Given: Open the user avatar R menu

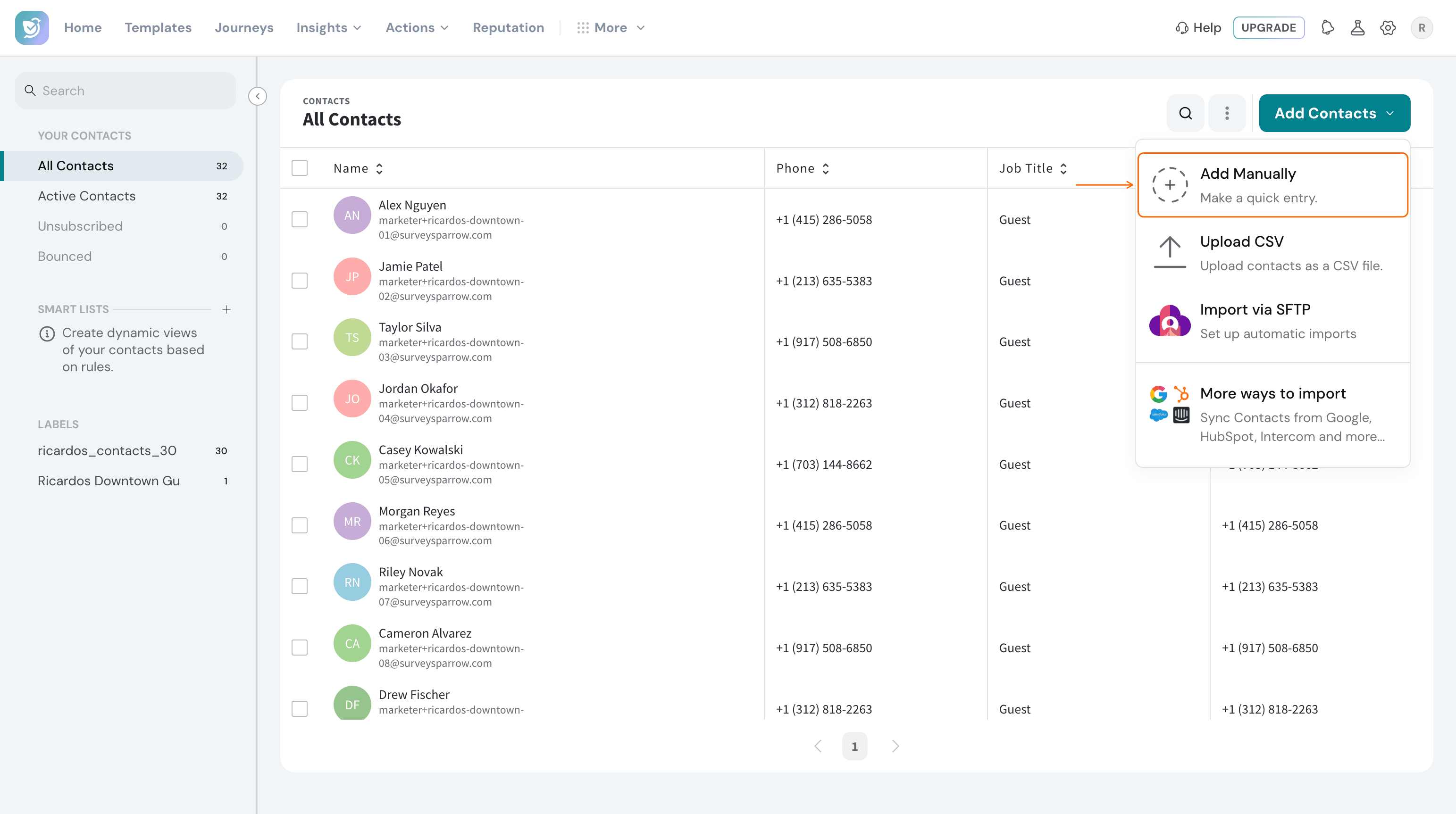Looking at the screenshot, I should pyautogui.click(x=1422, y=28).
